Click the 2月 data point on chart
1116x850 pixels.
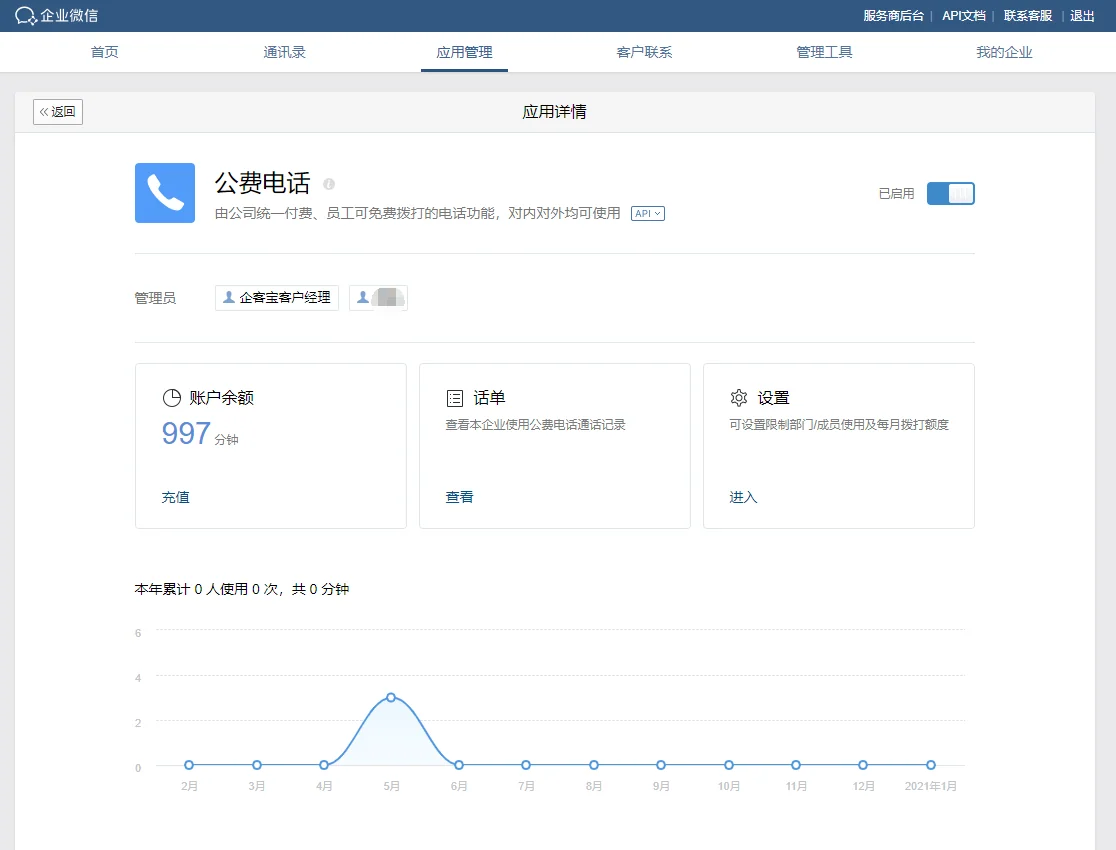coord(189,765)
